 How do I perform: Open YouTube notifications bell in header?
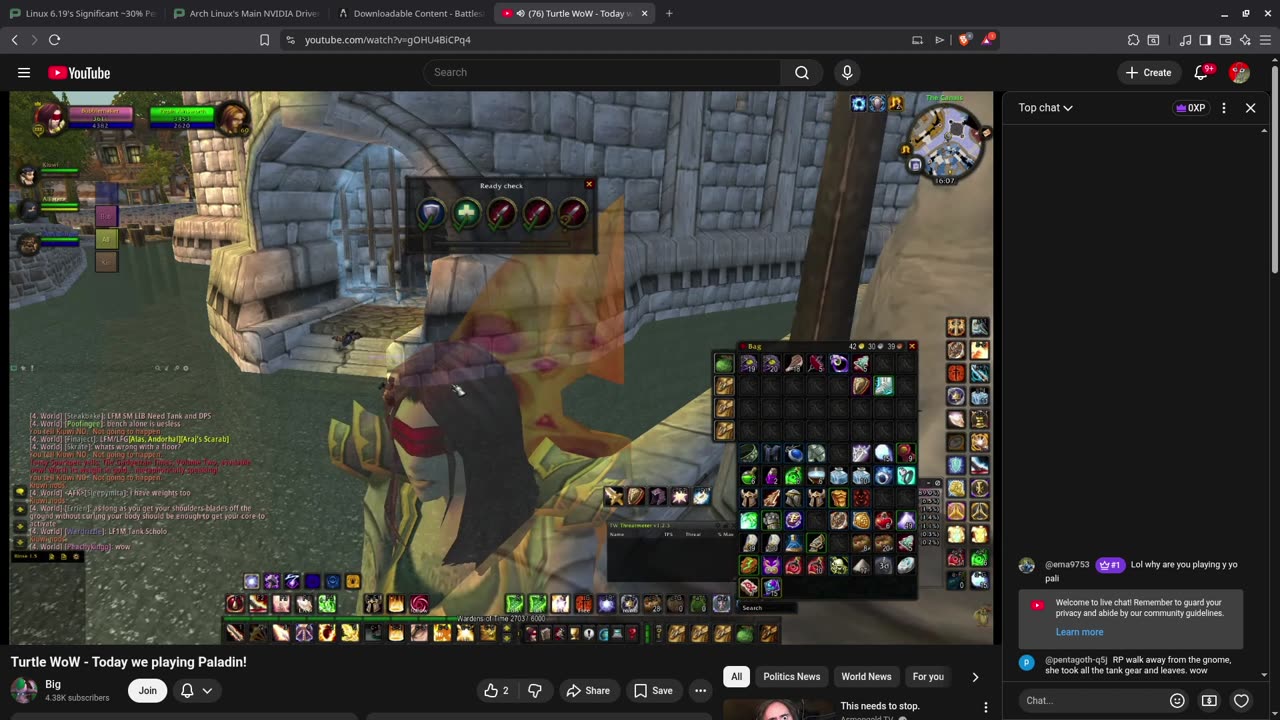1203,72
